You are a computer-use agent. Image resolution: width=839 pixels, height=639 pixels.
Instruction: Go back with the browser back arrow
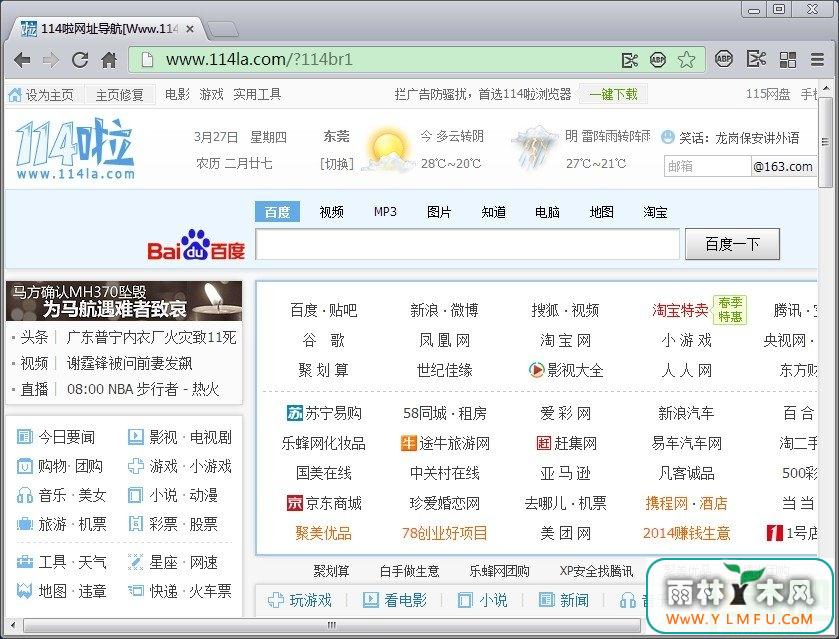22,60
